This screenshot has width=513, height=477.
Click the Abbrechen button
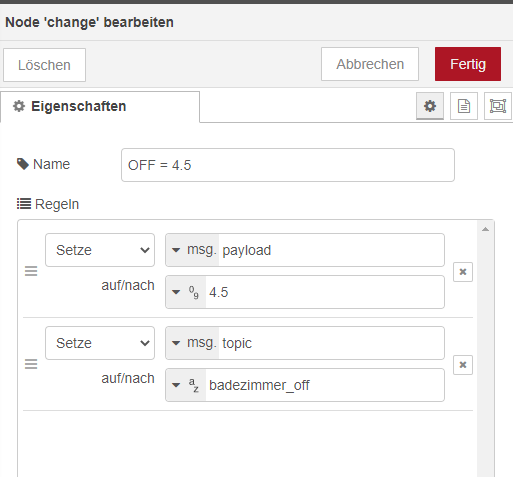[x=370, y=64]
